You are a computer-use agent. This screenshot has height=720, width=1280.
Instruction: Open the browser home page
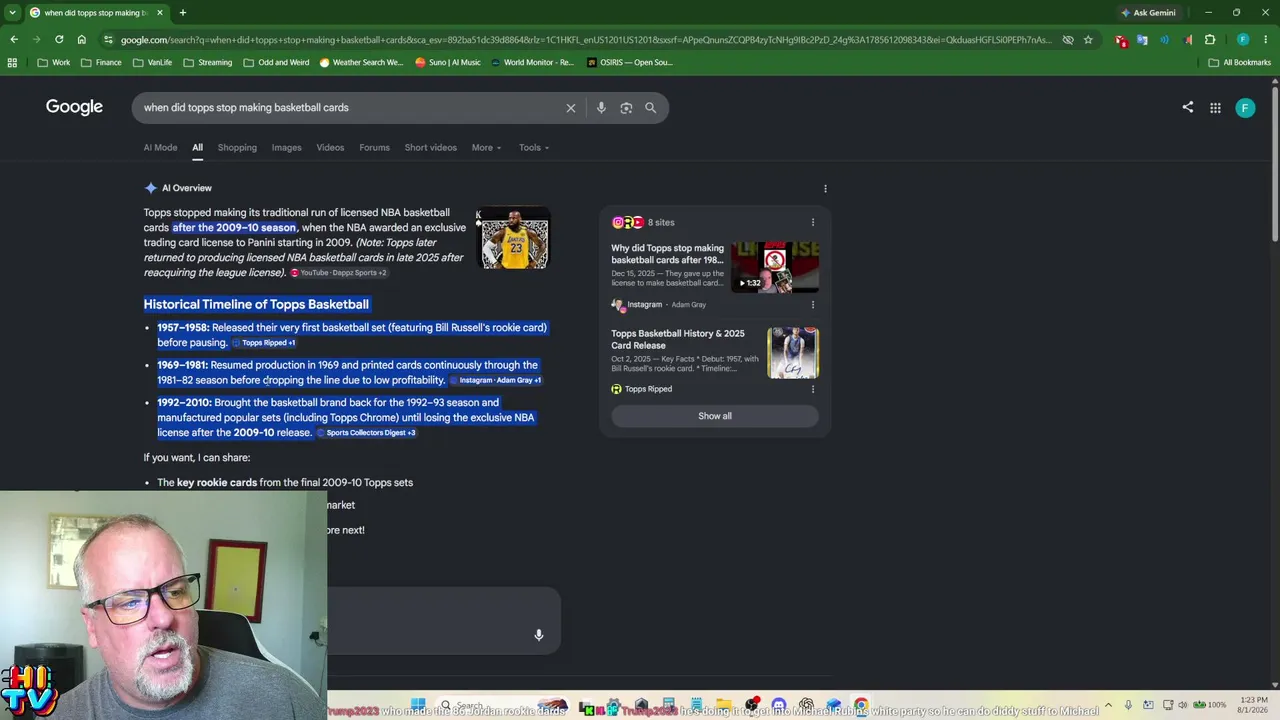(82, 40)
